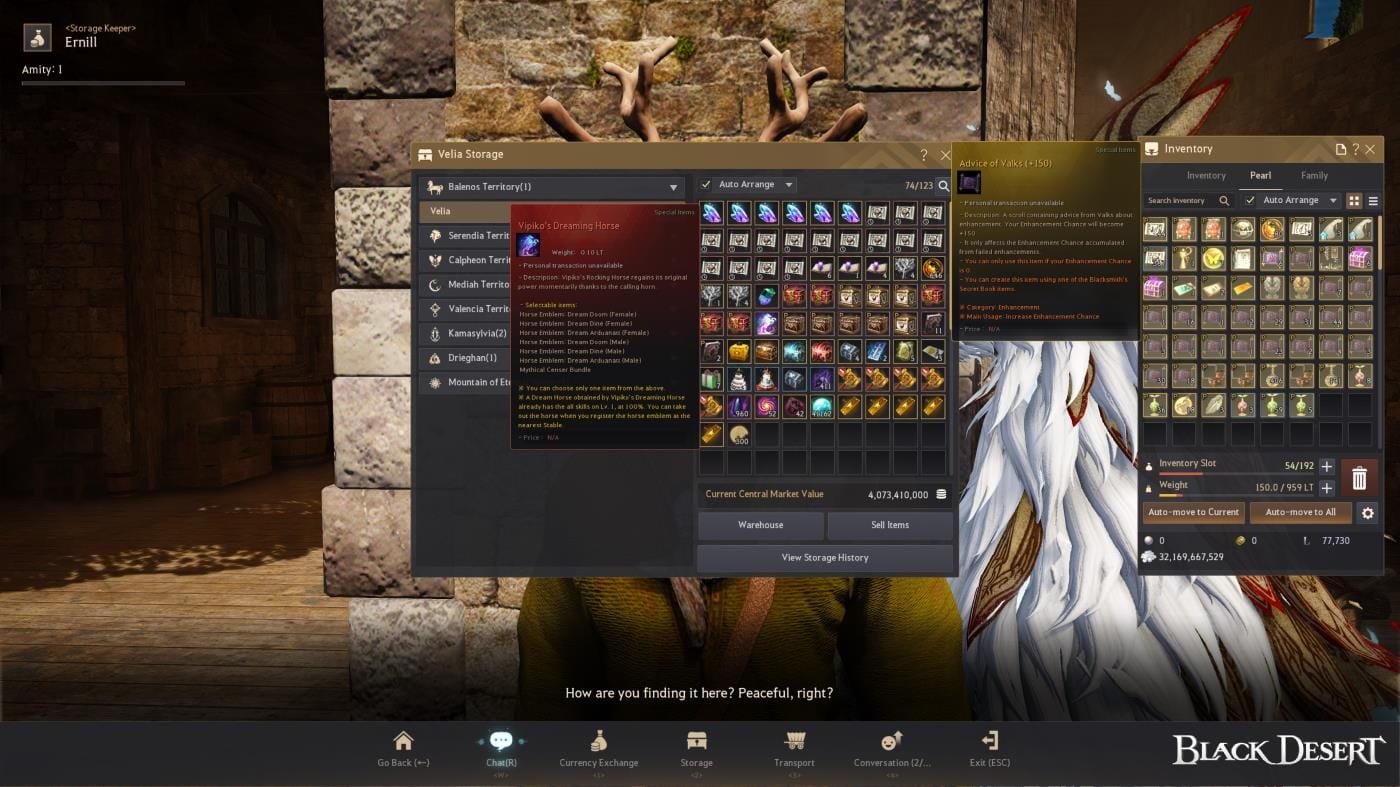Image resolution: width=1400 pixels, height=787 pixels.
Task: Select the Storage chest icon in bottom bar
Action: pos(697,741)
